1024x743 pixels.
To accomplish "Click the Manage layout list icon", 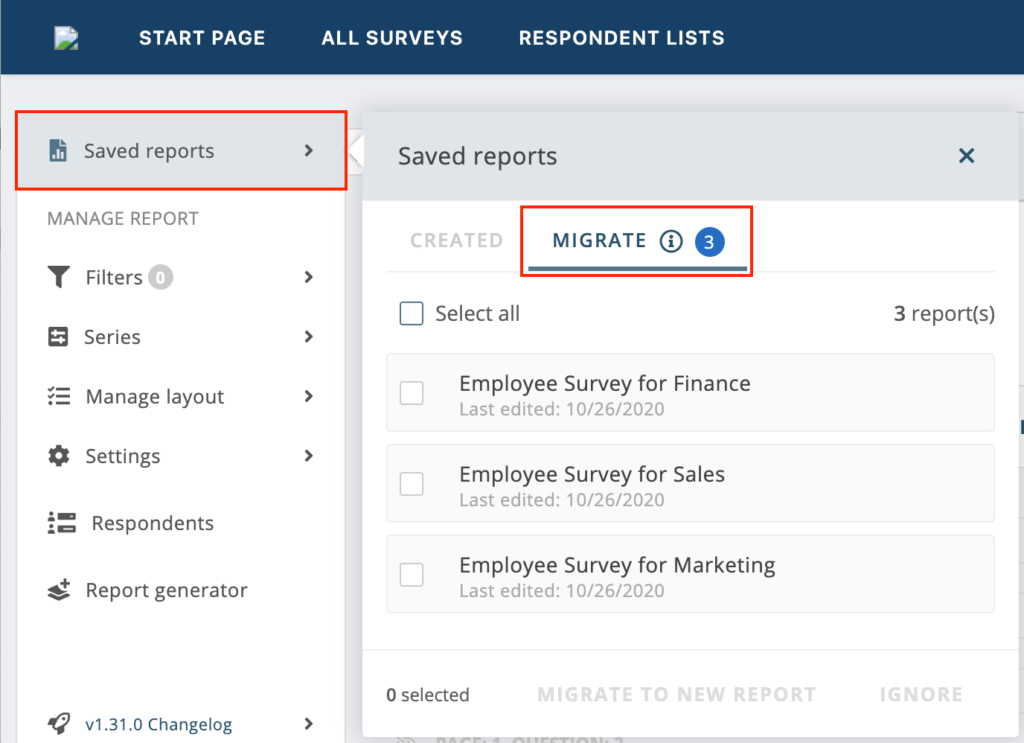I will click(x=59, y=396).
